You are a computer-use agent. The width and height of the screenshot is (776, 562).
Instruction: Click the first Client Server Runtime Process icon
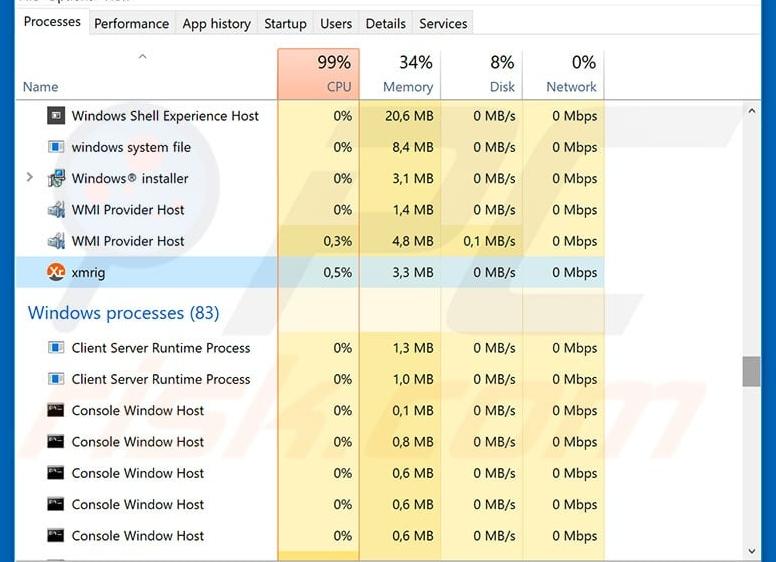point(56,348)
